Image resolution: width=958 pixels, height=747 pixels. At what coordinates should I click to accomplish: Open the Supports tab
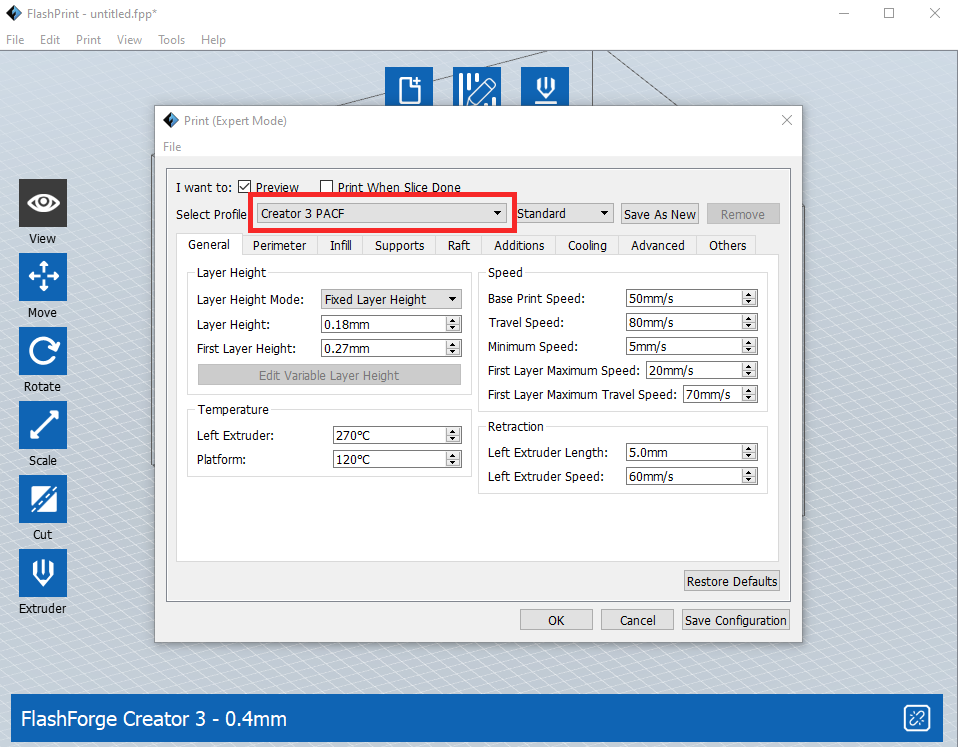point(400,246)
